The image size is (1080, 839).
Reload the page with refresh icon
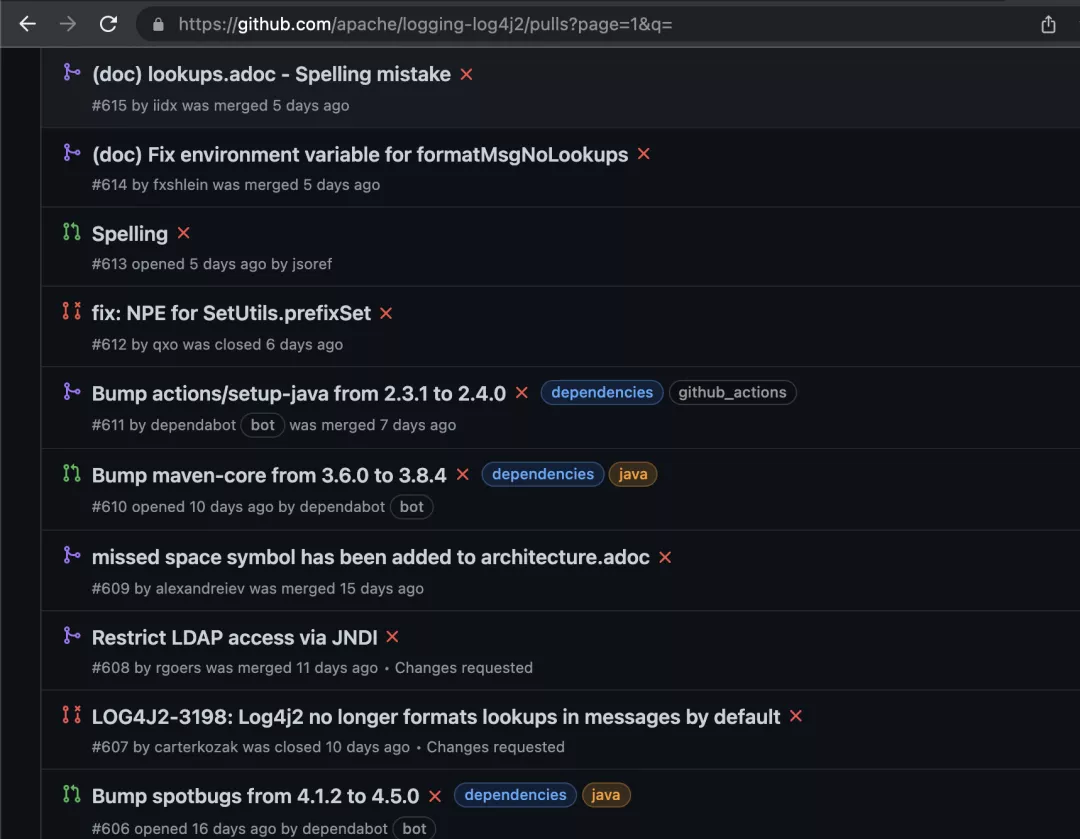point(108,24)
